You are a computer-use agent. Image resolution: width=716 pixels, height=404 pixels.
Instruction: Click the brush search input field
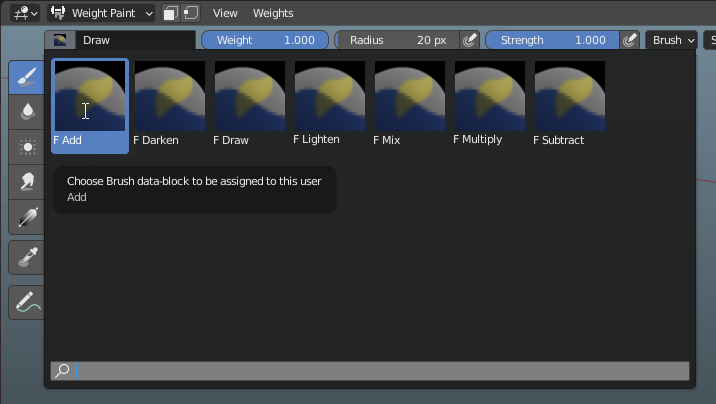[x=370, y=371]
